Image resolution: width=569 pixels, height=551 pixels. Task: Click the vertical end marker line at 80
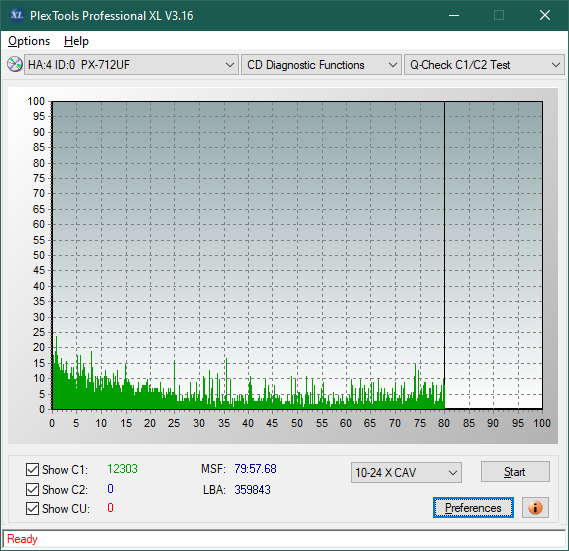point(444,254)
